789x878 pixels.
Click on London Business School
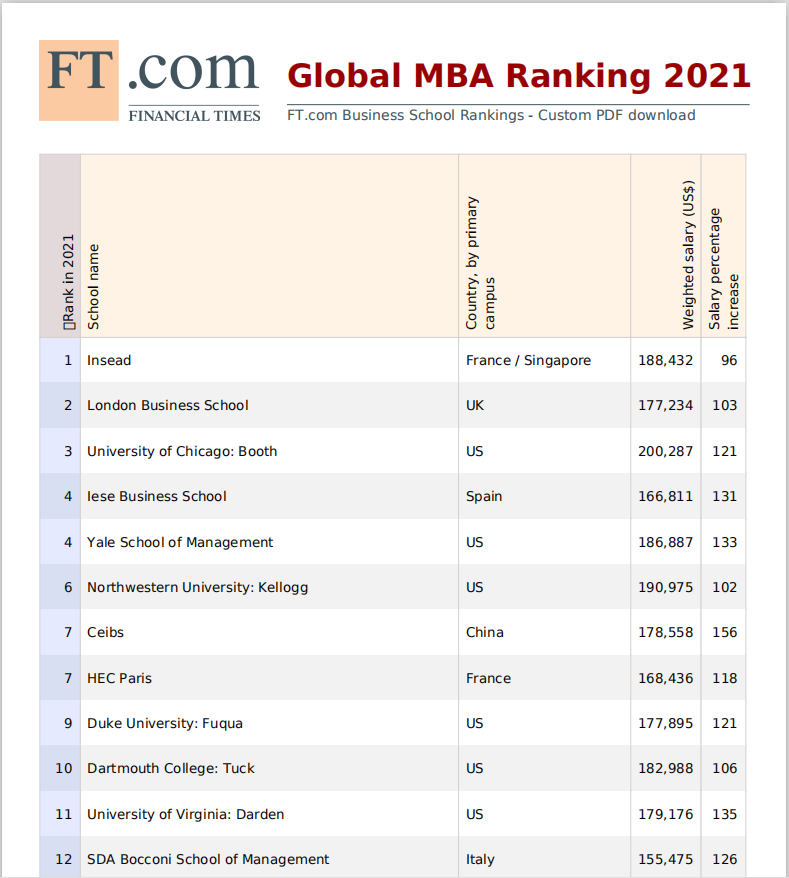coord(168,405)
